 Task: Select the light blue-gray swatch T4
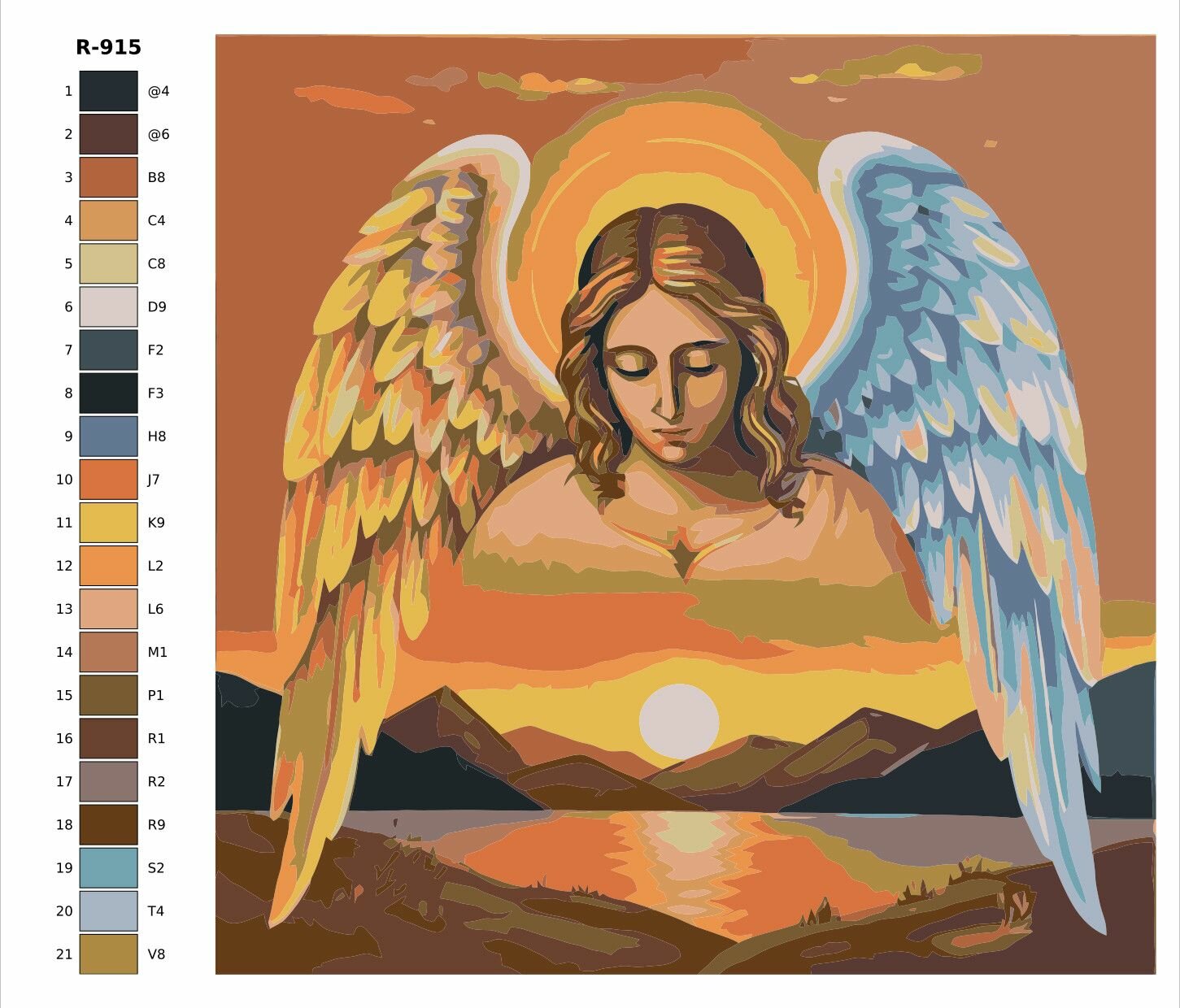108,910
